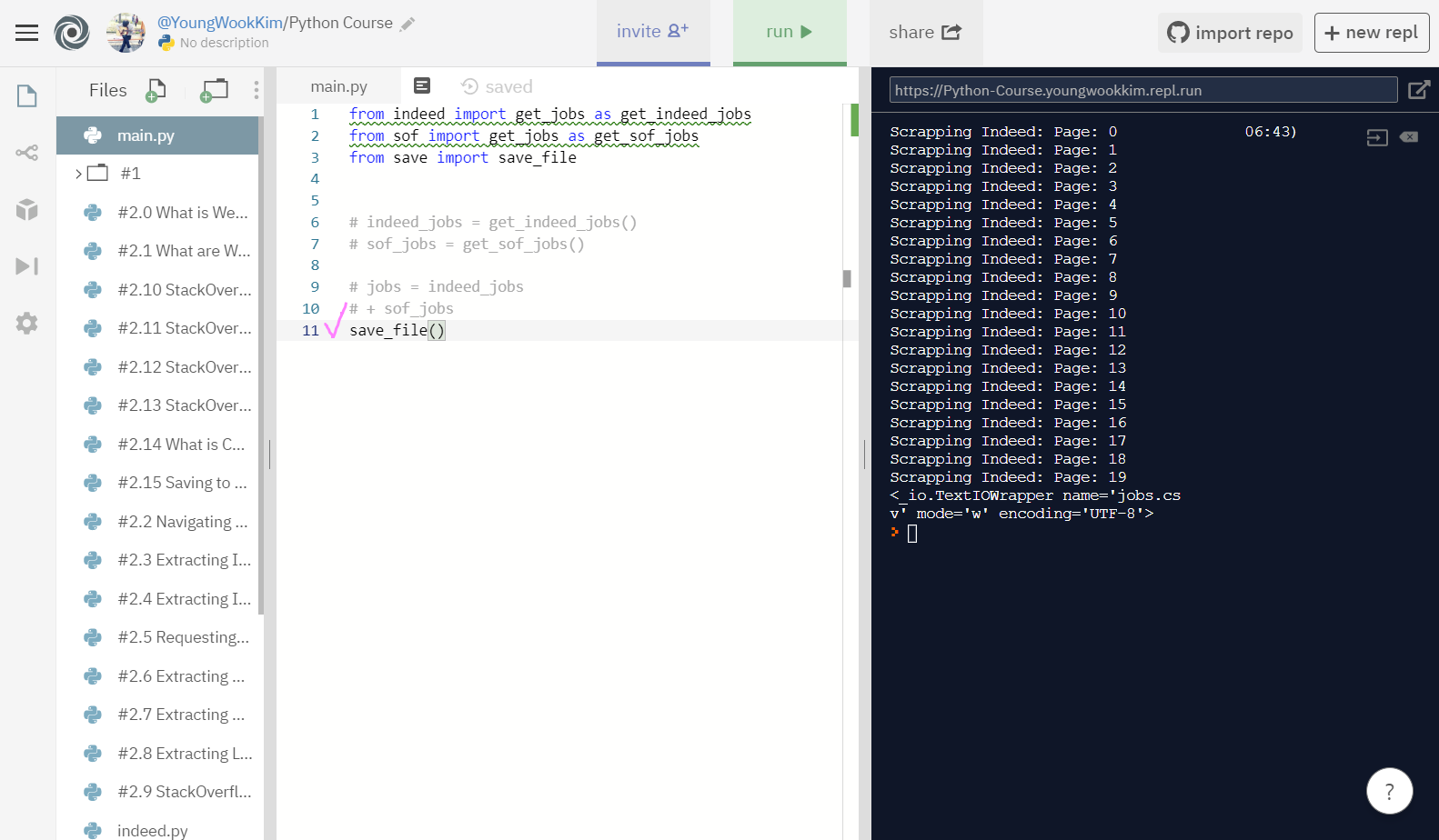Image resolution: width=1439 pixels, height=840 pixels.
Task: Open Files panel sidebar icon
Action: coord(27,95)
